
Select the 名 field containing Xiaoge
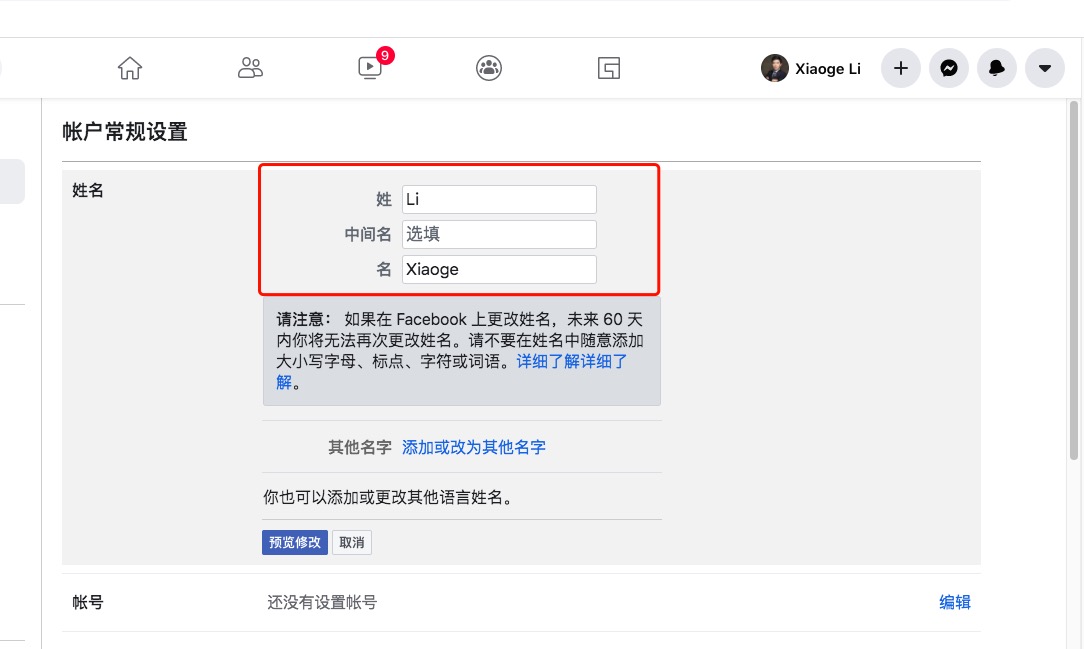point(498,268)
